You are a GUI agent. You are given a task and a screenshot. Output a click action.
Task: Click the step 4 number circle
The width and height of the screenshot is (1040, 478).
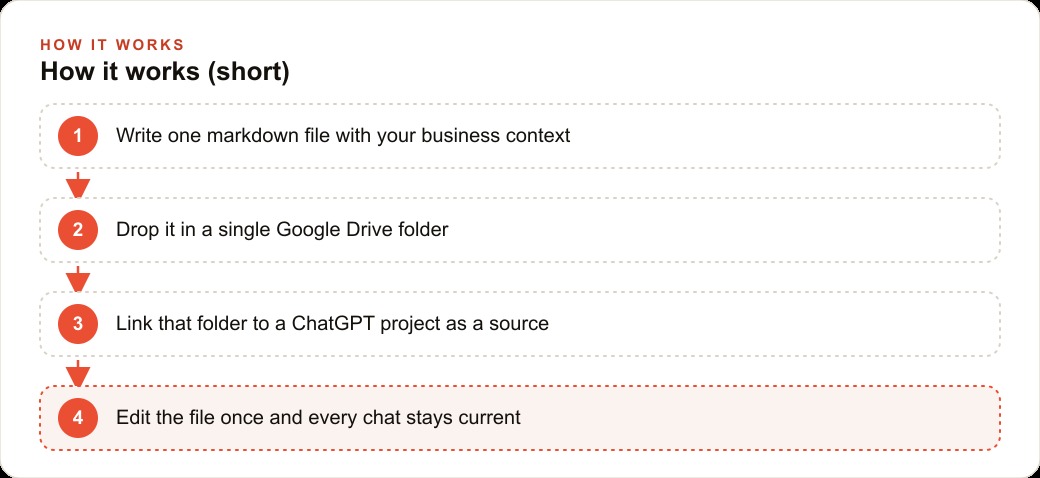coord(78,418)
